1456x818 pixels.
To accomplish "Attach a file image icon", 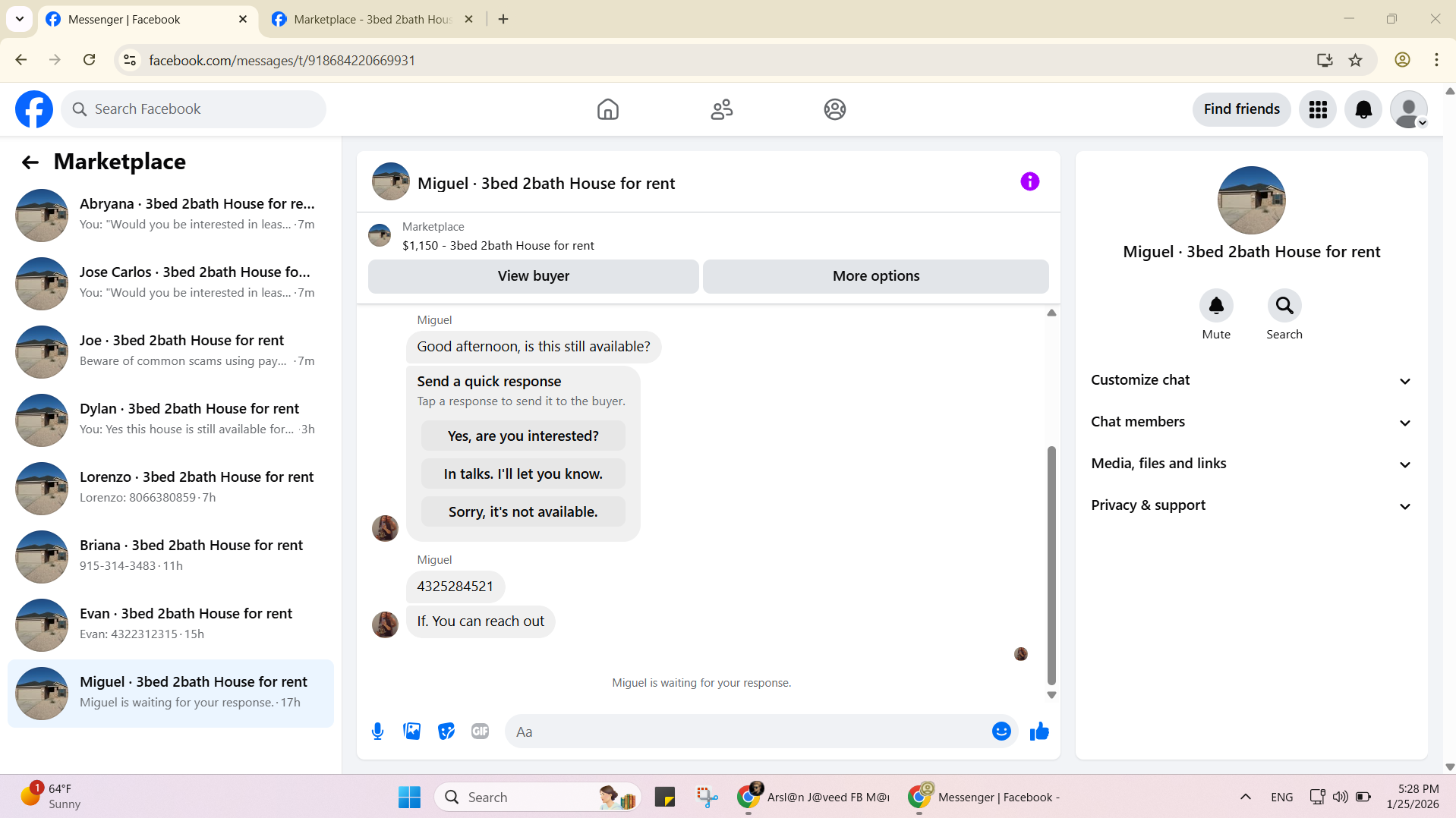I will tap(412, 731).
